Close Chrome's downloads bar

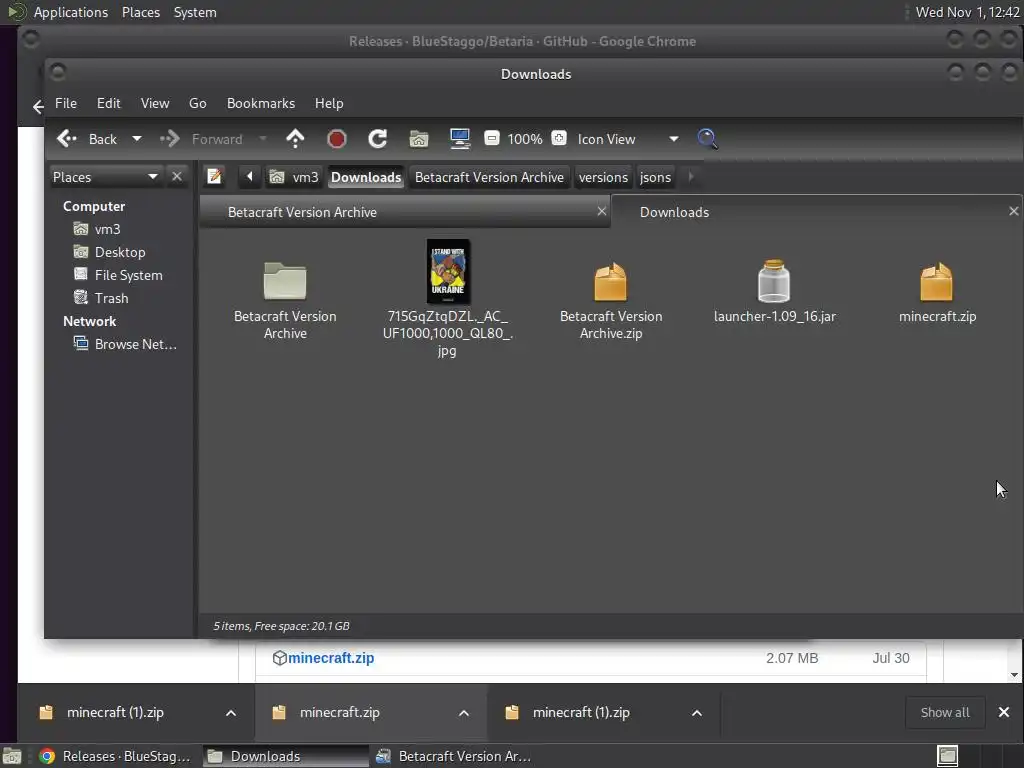click(1004, 712)
